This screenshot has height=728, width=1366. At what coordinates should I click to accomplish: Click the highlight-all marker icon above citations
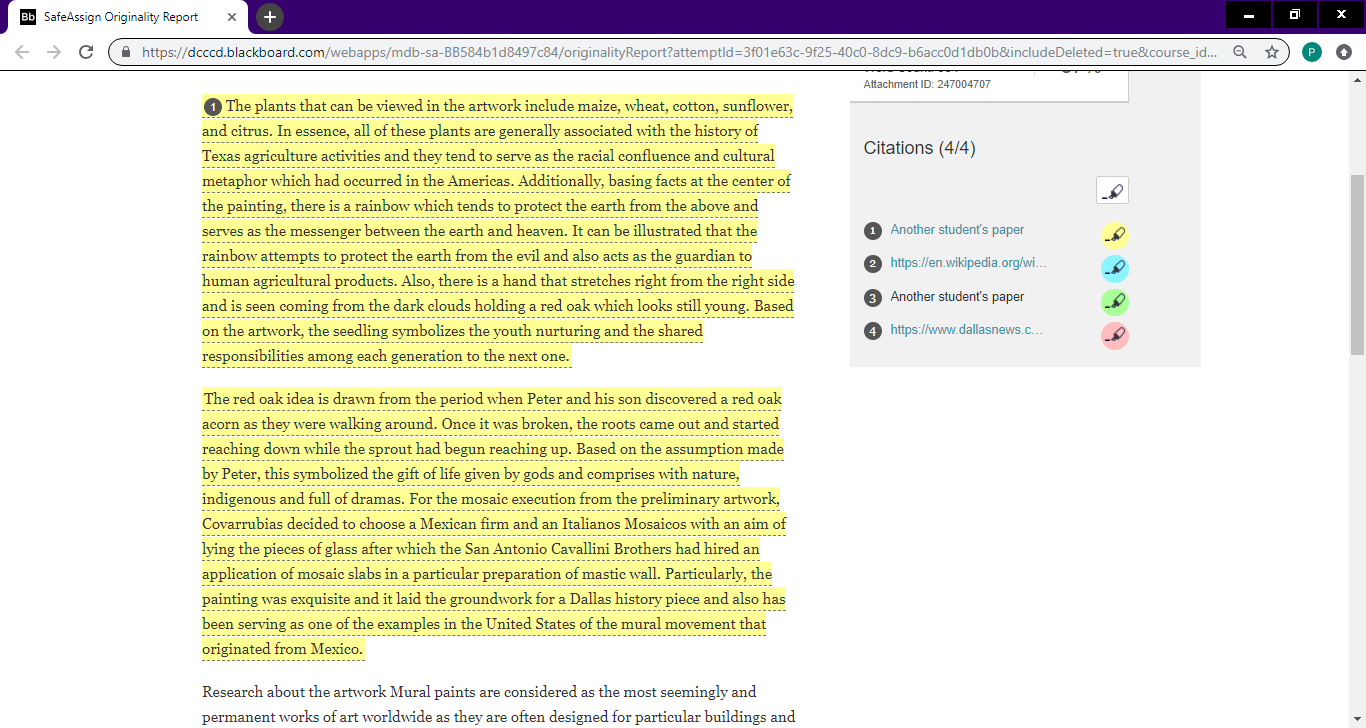point(1112,190)
